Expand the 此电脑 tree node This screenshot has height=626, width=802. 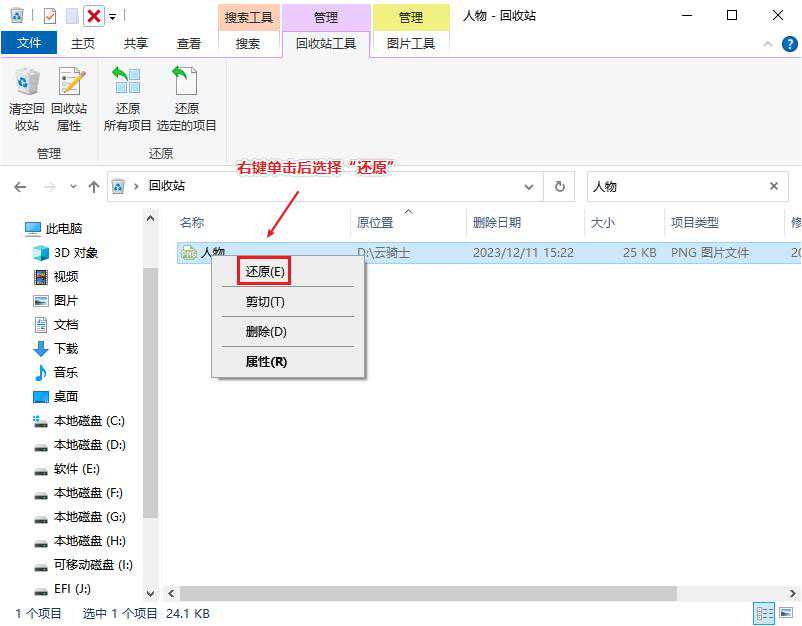click(x=16, y=228)
